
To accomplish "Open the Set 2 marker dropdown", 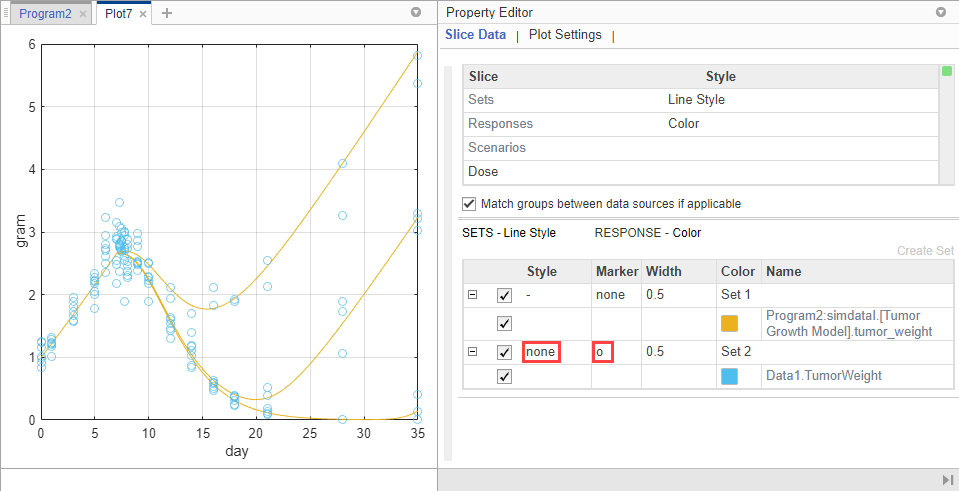I will (603, 352).
